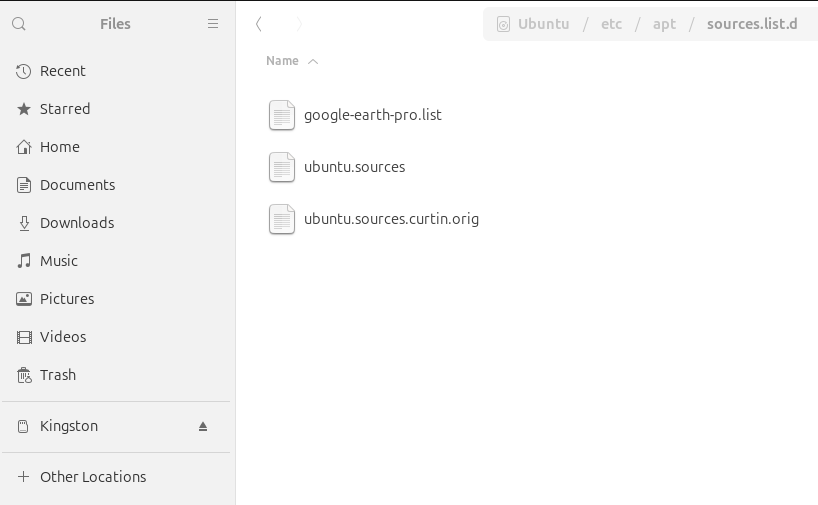Click the Music note icon
This screenshot has height=505, width=818.
tap(24, 261)
